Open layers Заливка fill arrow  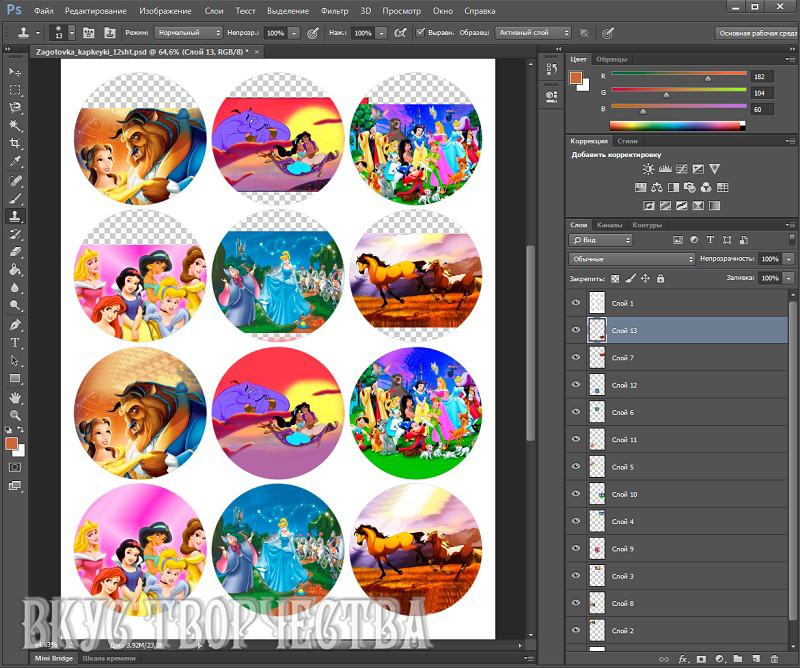[x=789, y=279]
